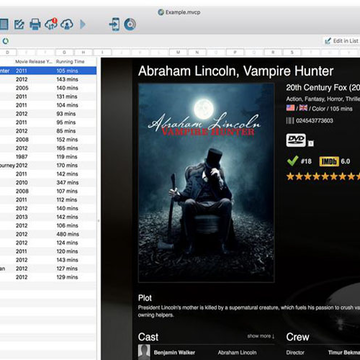Select the row with 129 mins
Screen dimensions: 360x360
[x=48, y=277]
